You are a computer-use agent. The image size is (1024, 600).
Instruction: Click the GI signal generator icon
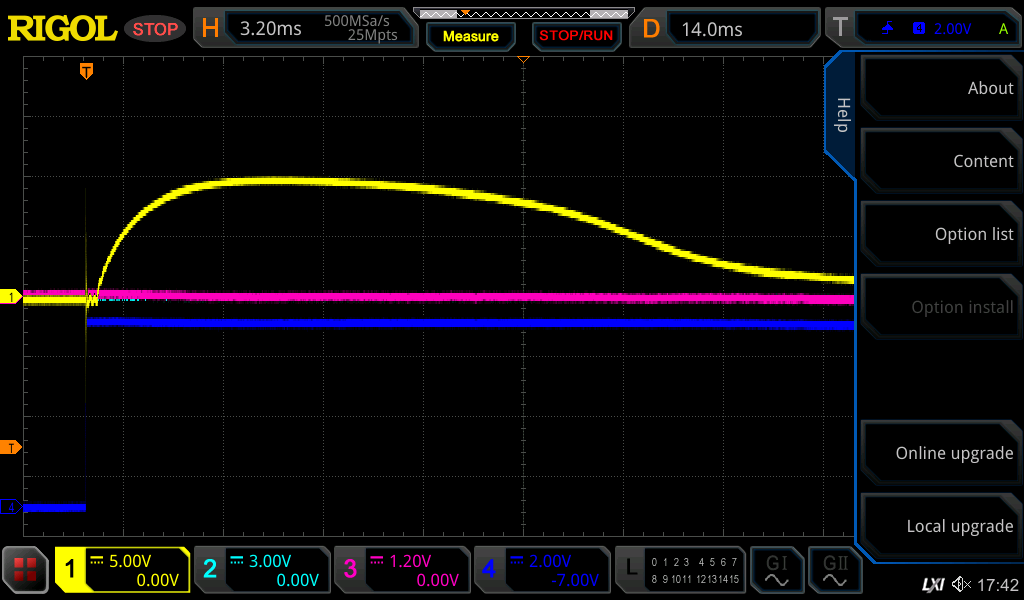tap(776, 570)
